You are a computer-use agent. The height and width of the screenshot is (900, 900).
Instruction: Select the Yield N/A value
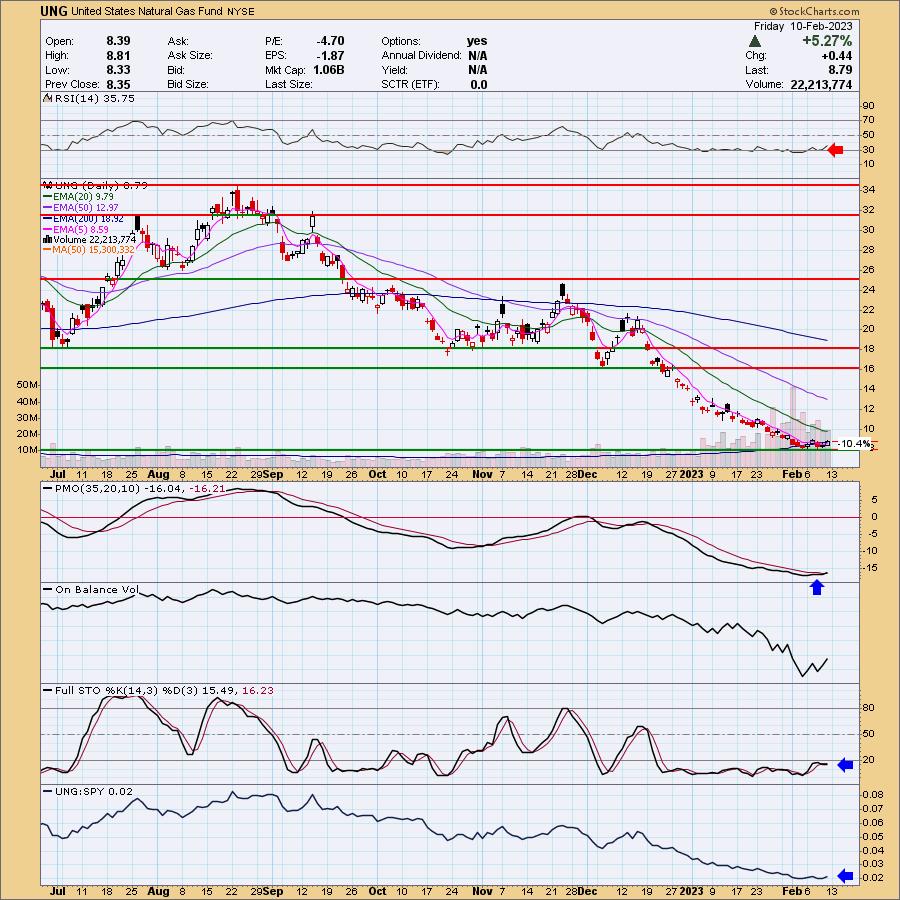478,70
